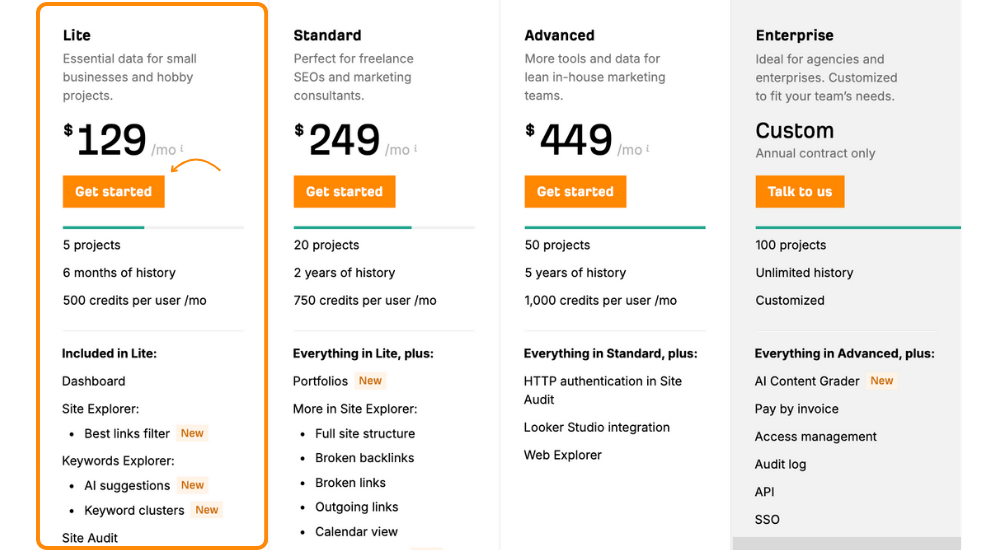
Task: Click Talk to us for the Enterprise plan
Action: click(x=800, y=191)
